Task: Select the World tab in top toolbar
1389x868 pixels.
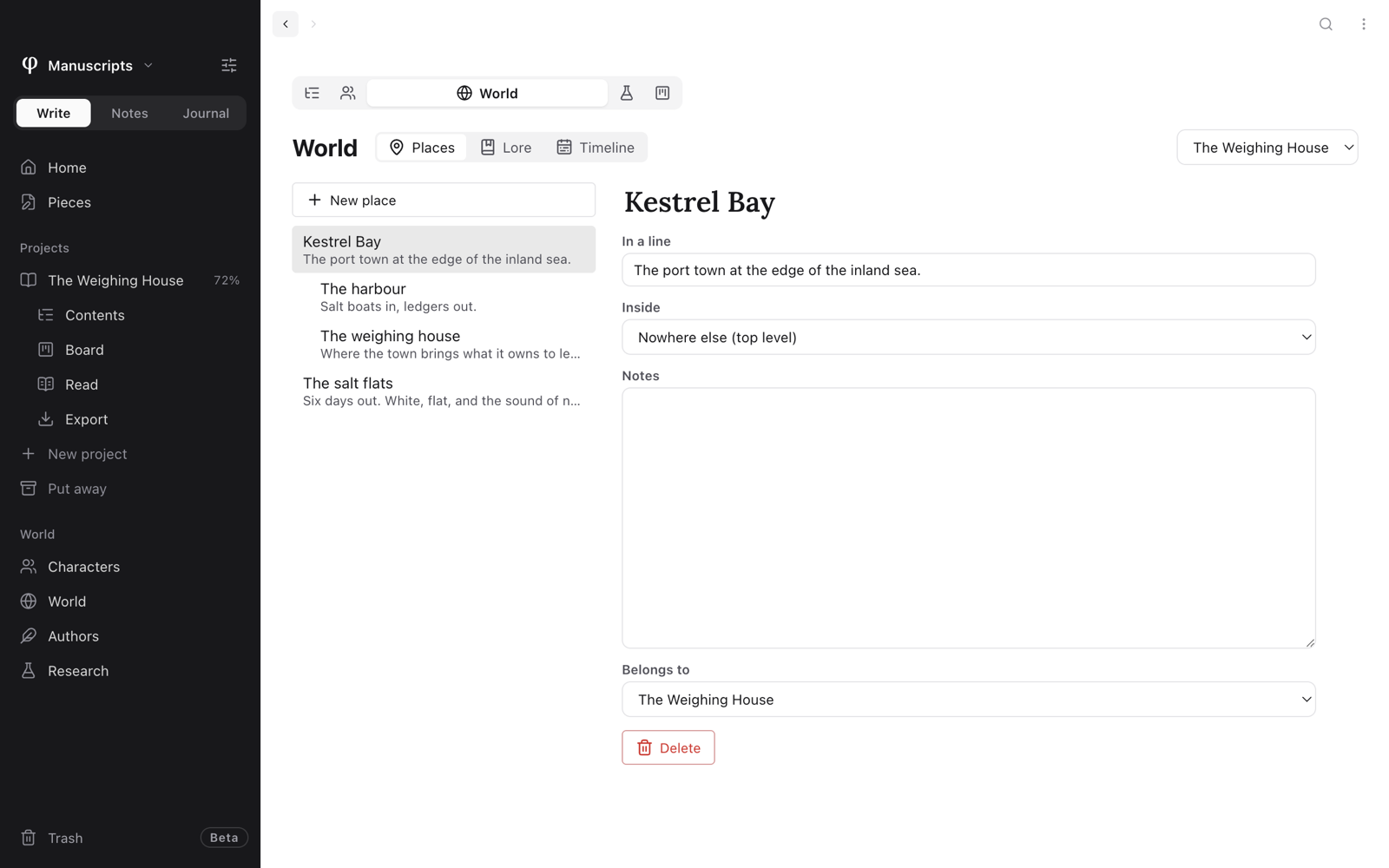Action: pos(487,93)
